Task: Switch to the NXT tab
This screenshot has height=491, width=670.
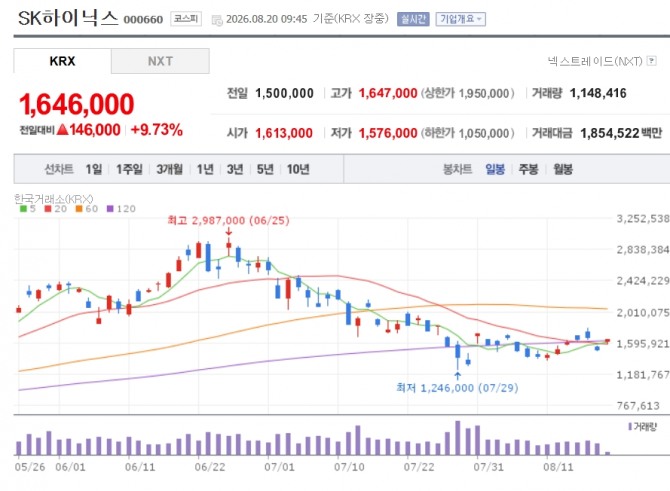Action: pyautogui.click(x=160, y=61)
